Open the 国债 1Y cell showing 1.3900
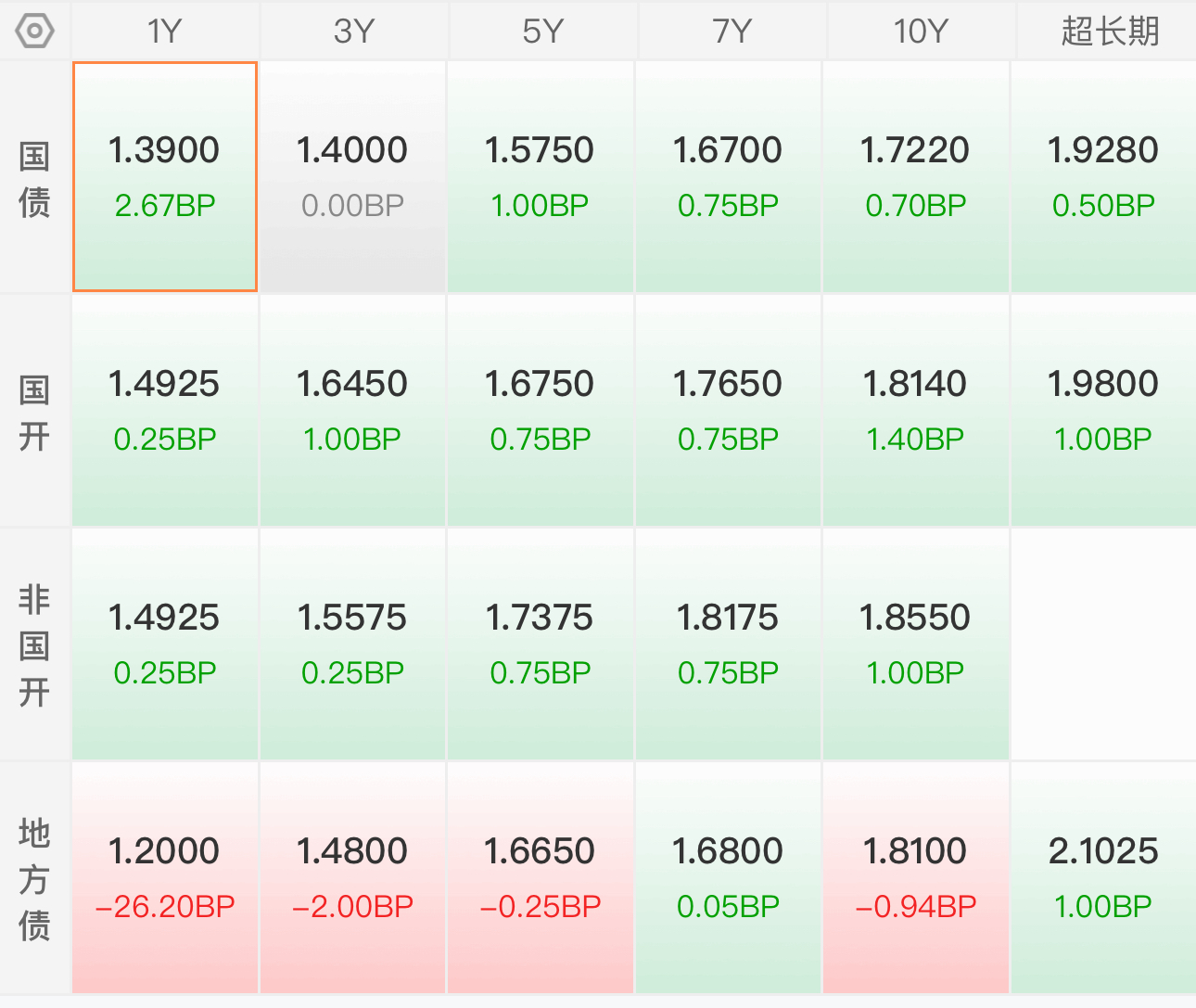 point(165,177)
